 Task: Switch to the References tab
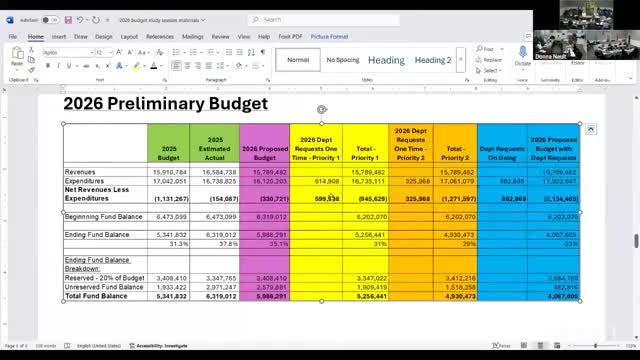pyautogui.click(x=160, y=37)
